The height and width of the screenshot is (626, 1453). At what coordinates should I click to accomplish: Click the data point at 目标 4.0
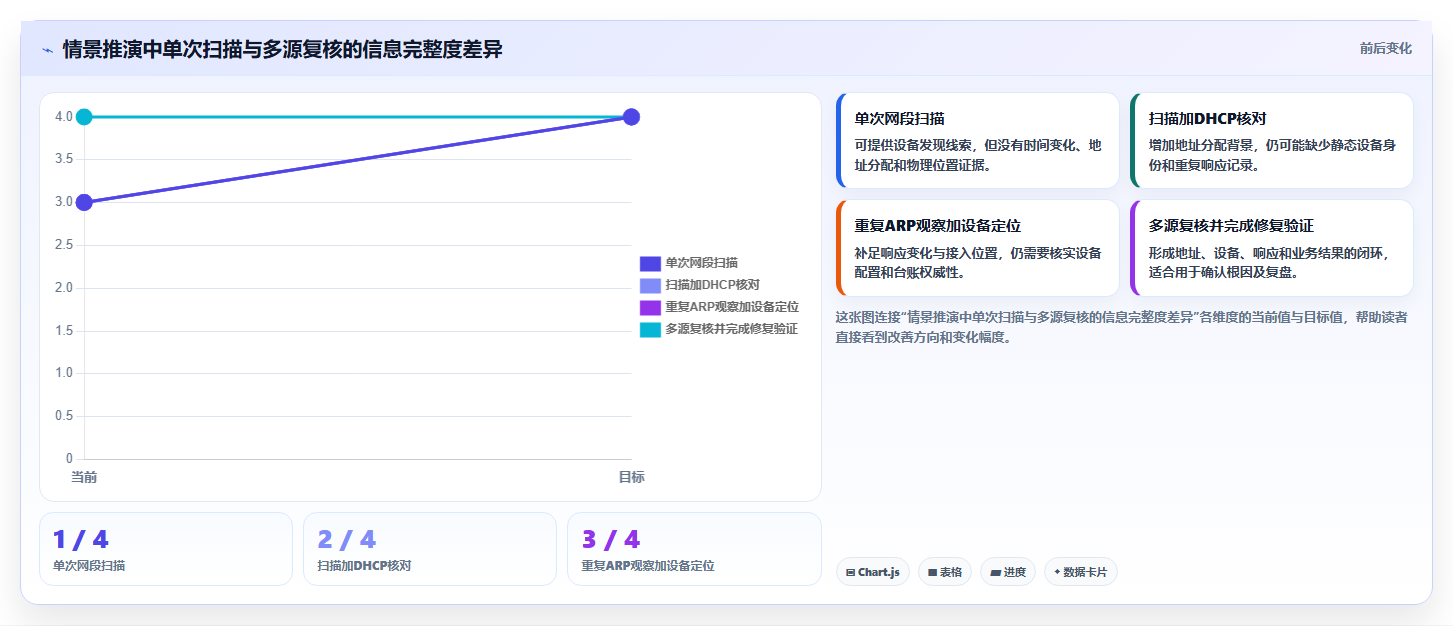(631, 117)
